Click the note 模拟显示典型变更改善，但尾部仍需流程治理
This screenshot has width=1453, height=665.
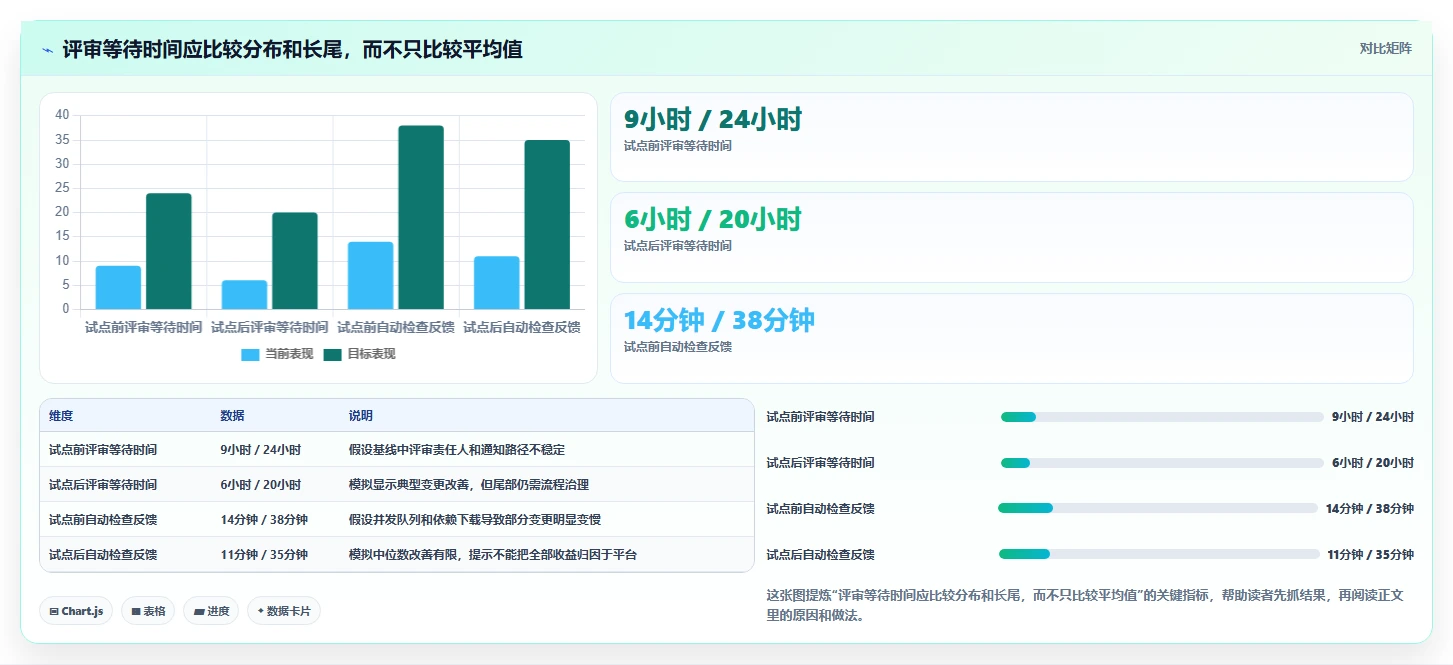pyautogui.click(x=469, y=484)
